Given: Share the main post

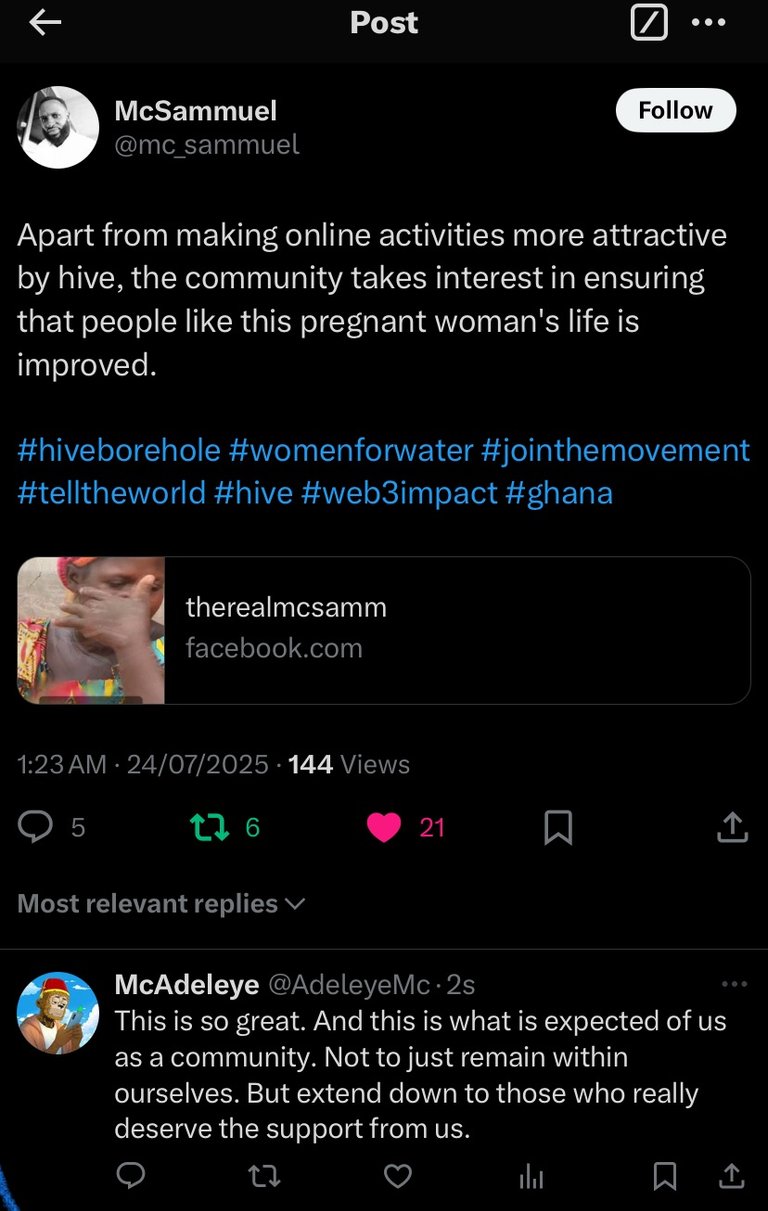Looking at the screenshot, I should (x=732, y=827).
